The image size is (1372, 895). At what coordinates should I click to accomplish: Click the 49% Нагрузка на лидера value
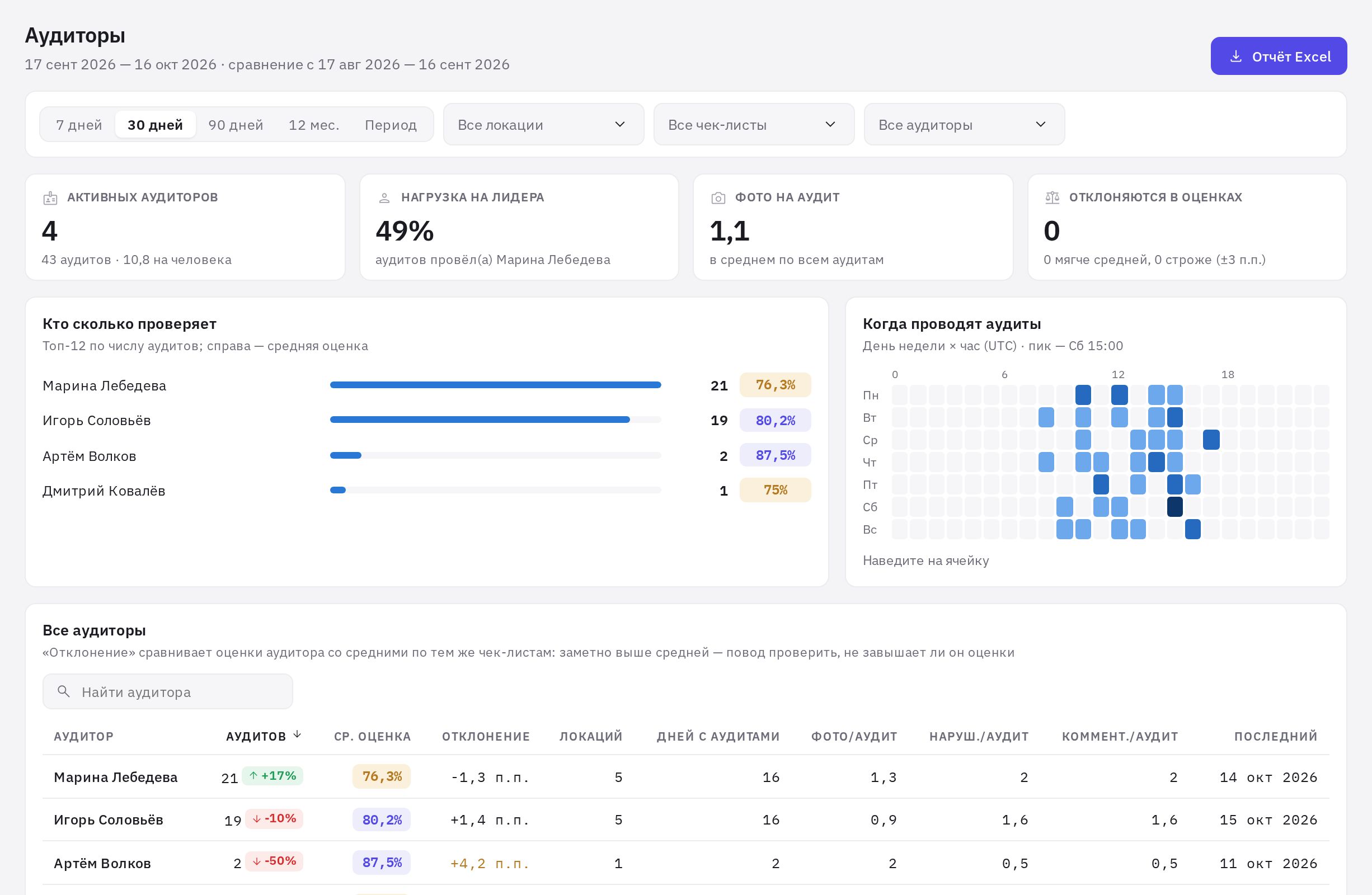(405, 230)
